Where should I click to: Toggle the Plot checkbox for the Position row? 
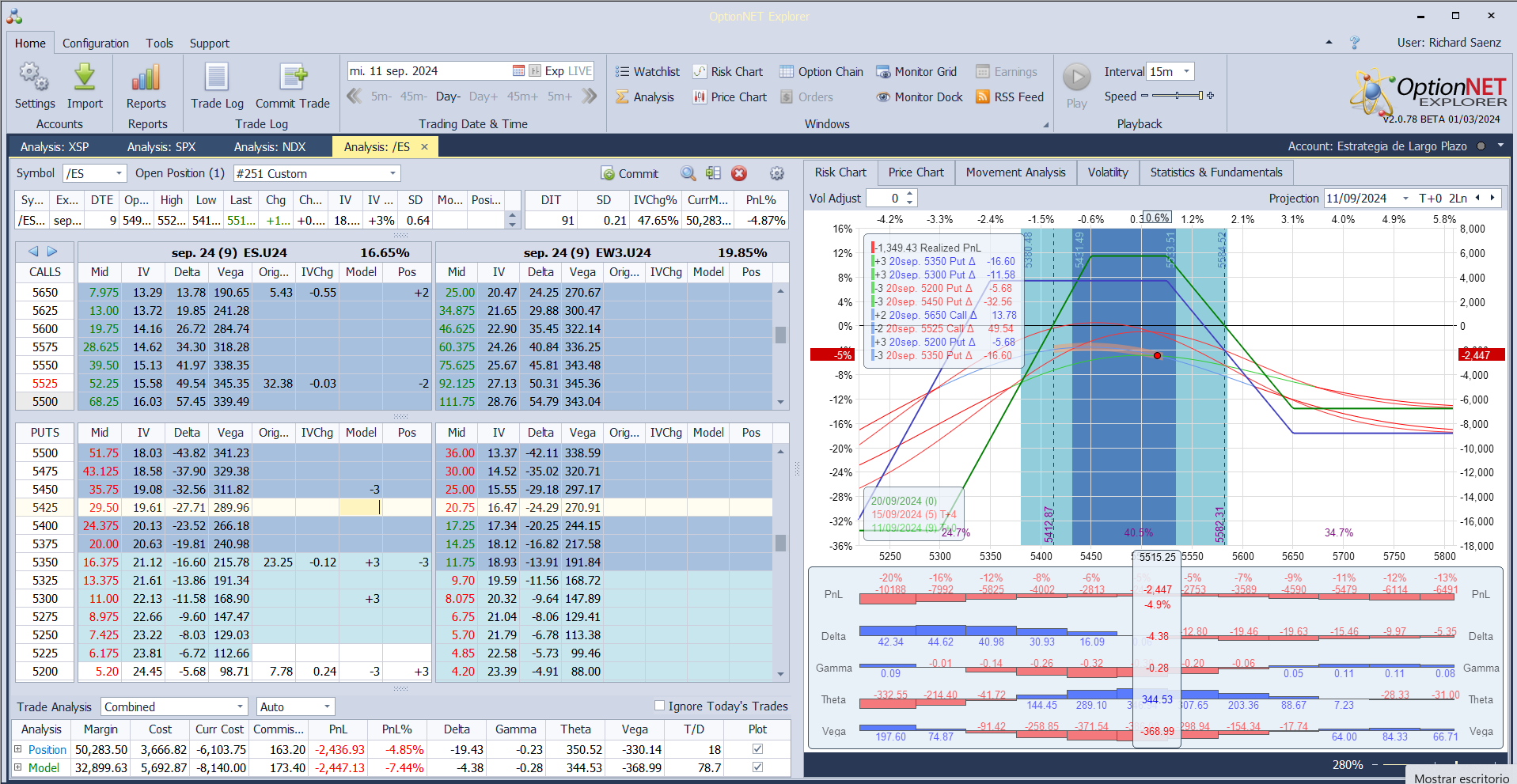(x=757, y=748)
